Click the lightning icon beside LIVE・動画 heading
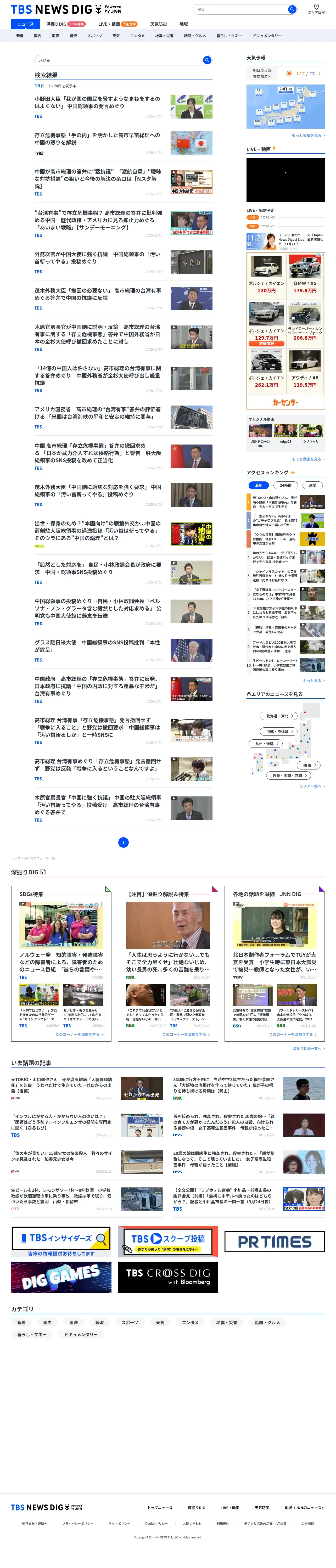 [274, 149]
